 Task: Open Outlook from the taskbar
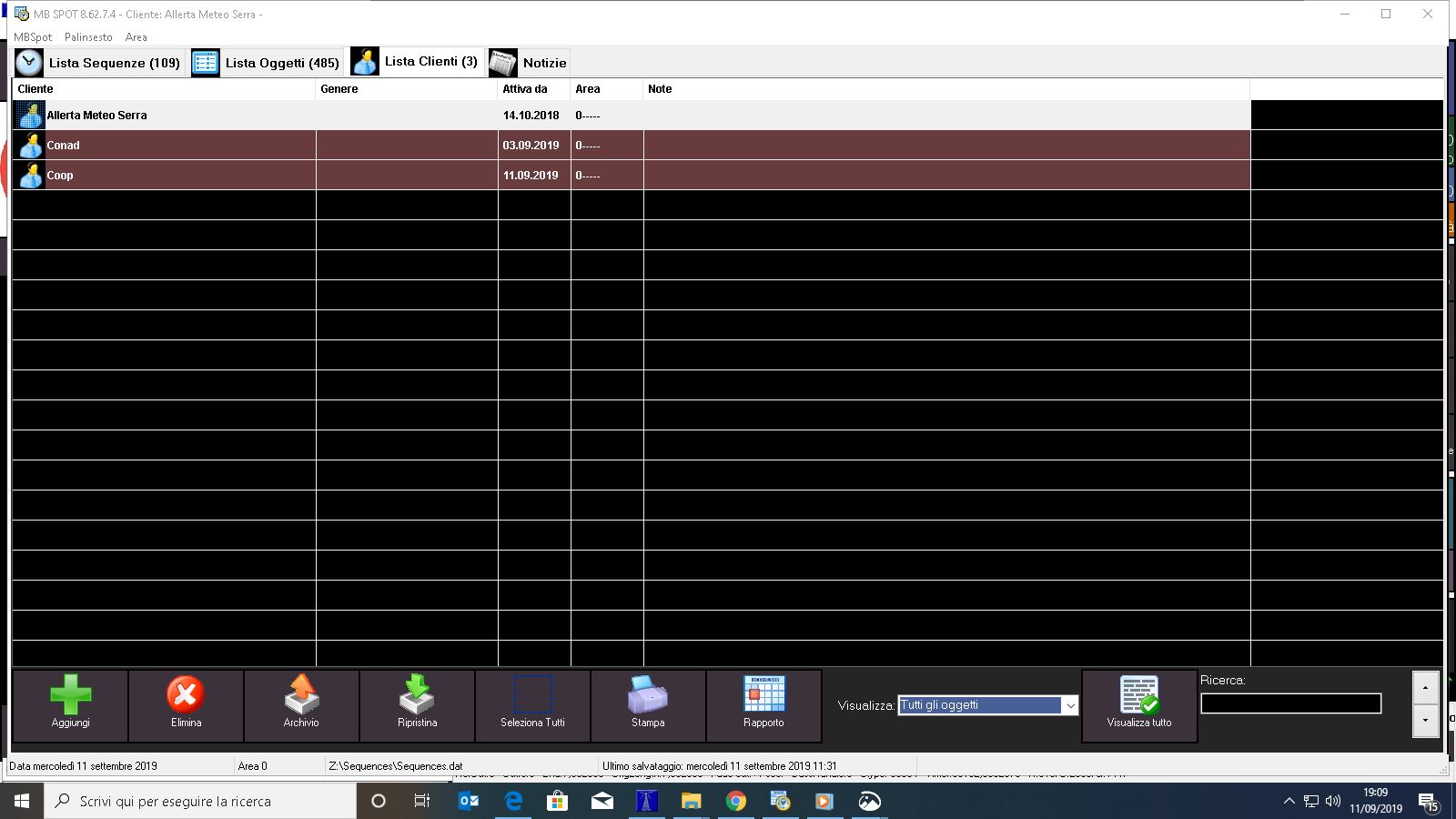[x=469, y=801]
